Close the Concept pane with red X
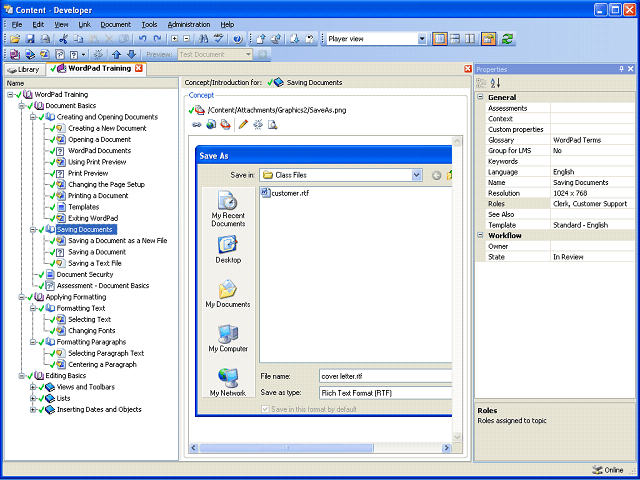The height and width of the screenshot is (480, 640). 468,69
